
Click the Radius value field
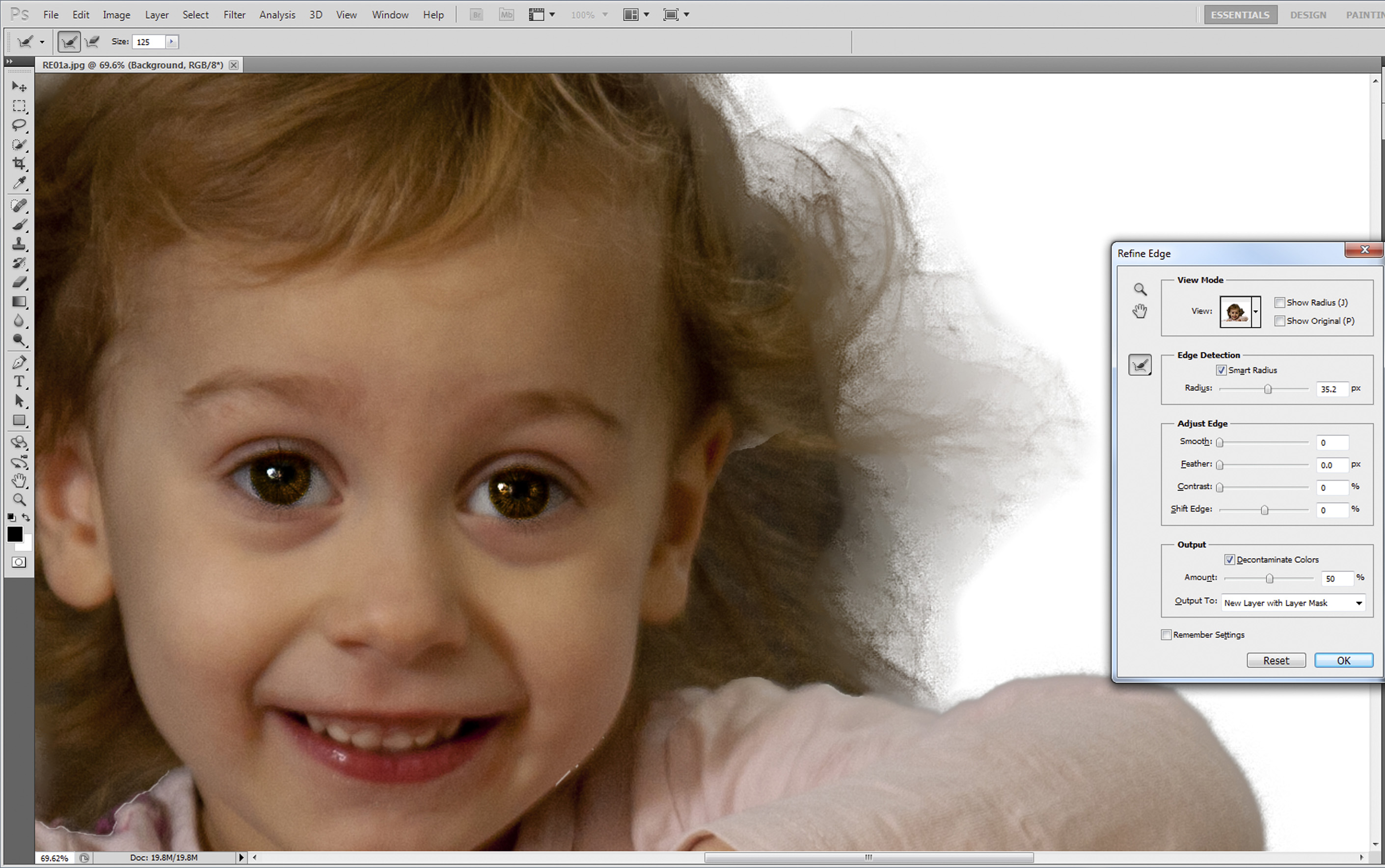[x=1331, y=389]
